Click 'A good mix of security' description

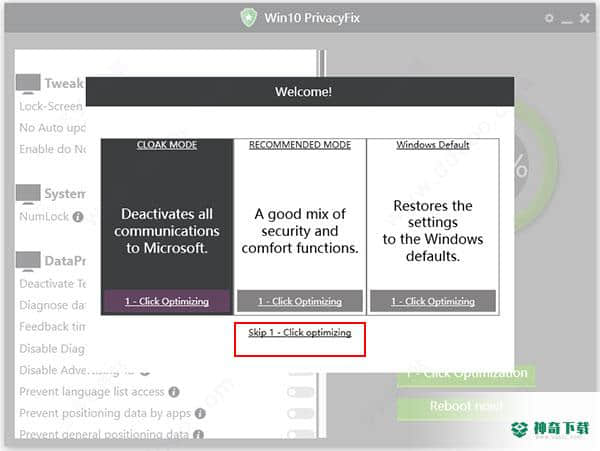click(300, 231)
